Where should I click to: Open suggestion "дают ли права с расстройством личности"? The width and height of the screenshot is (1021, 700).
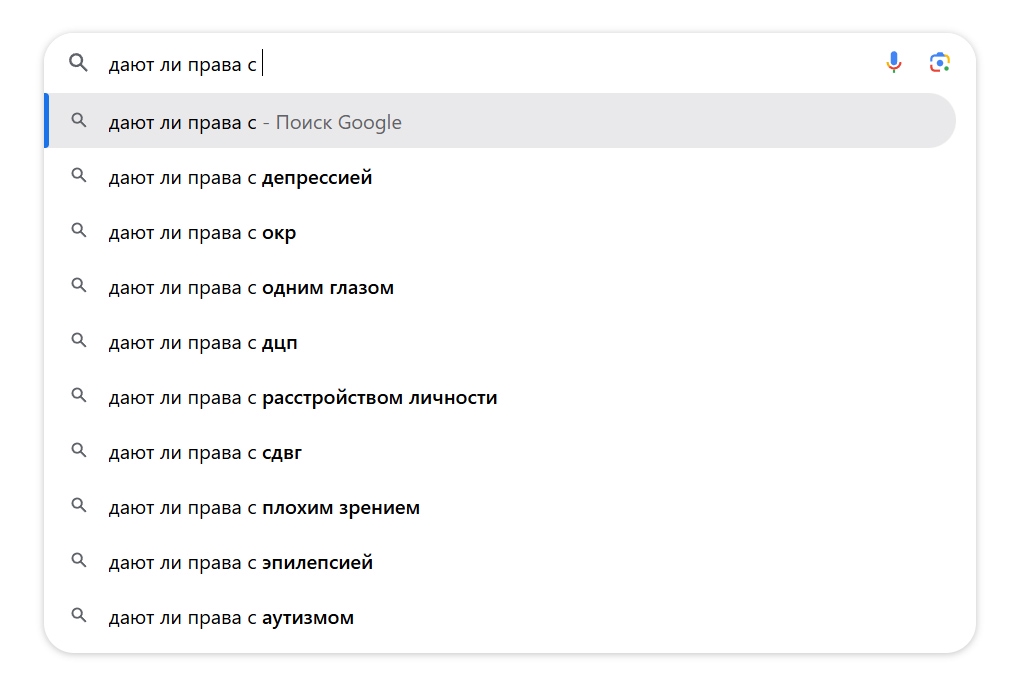point(303,398)
